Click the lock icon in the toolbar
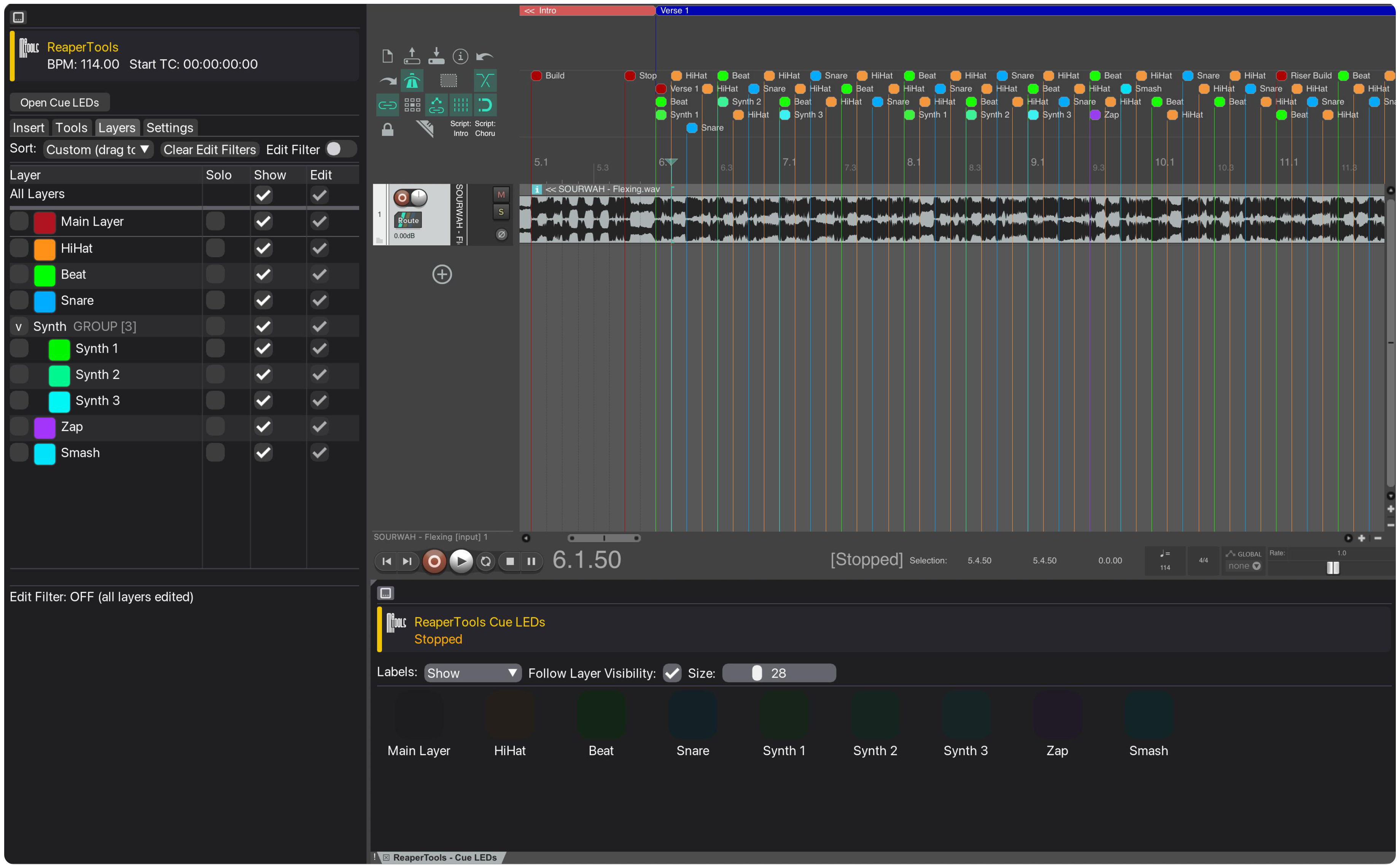This screenshot has width=1400, height=867. tap(388, 130)
